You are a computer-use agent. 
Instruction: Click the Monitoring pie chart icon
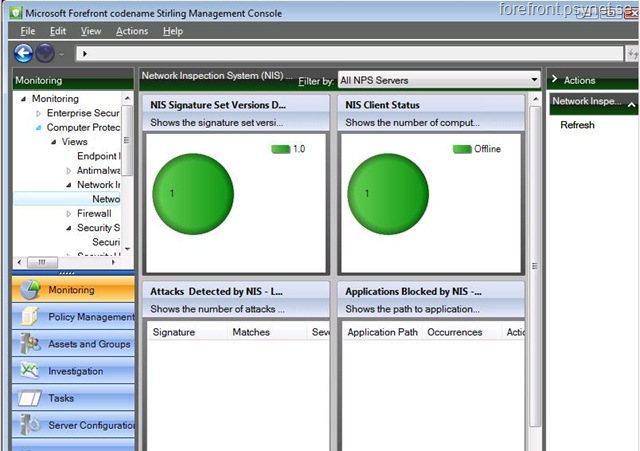[x=28, y=290]
